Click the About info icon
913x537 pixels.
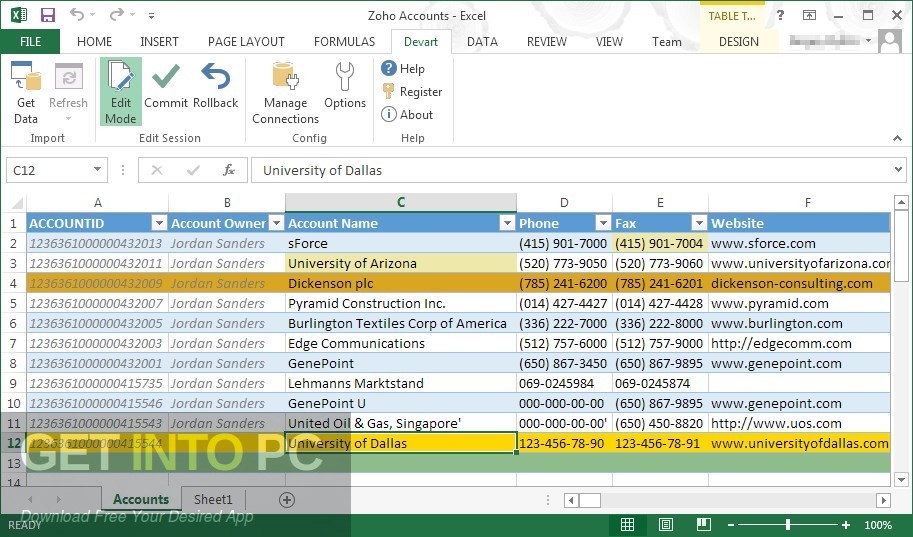(x=388, y=114)
